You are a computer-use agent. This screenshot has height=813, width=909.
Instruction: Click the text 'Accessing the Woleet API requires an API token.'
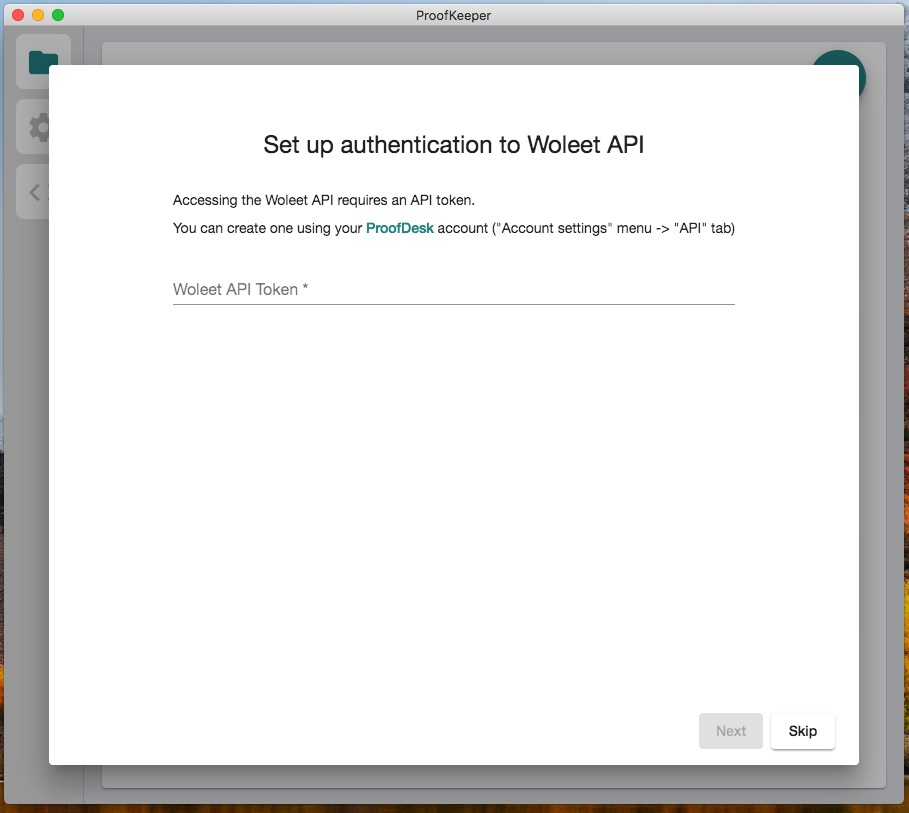click(323, 200)
